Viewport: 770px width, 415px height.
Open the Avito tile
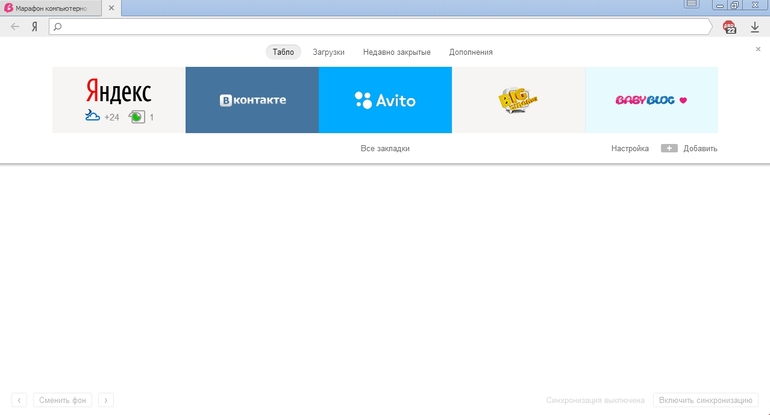385,100
